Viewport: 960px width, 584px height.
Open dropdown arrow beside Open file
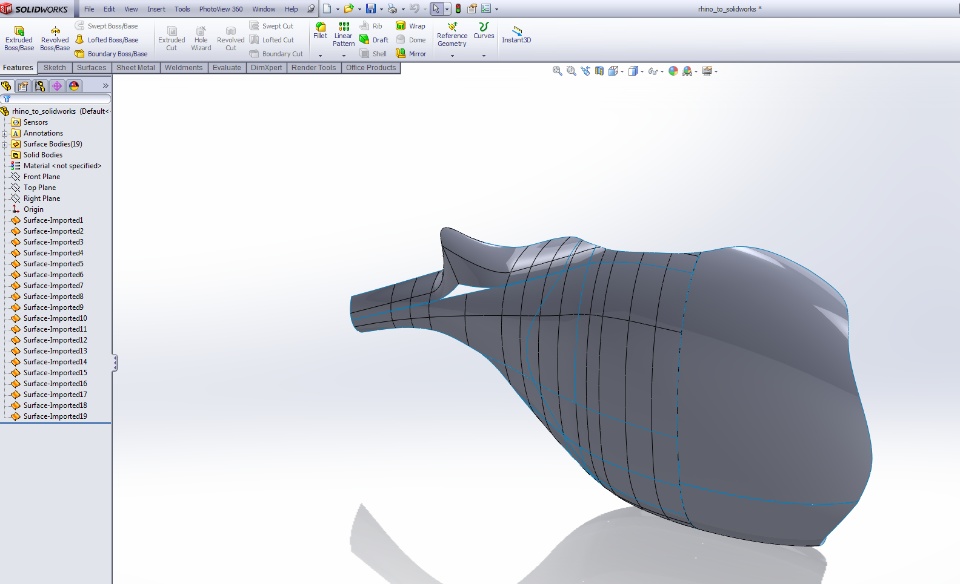click(x=359, y=9)
